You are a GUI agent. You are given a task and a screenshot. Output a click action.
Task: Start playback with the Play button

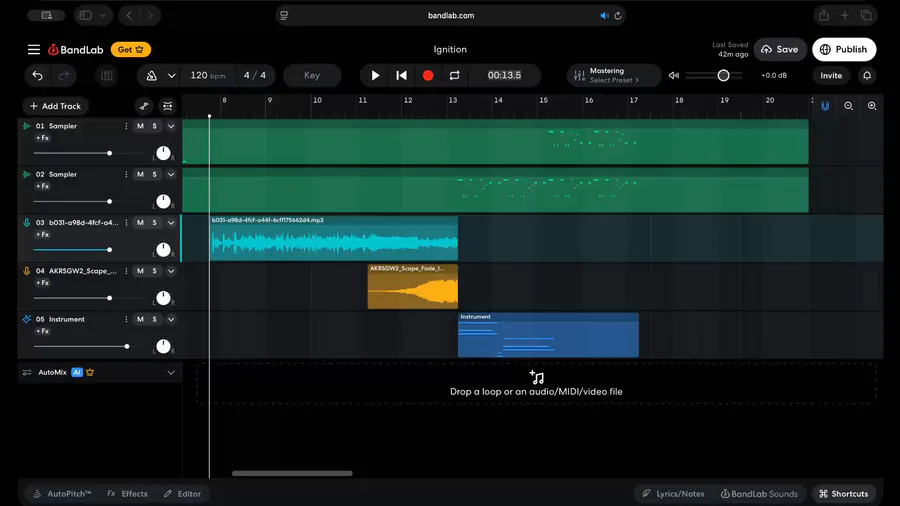click(375, 75)
